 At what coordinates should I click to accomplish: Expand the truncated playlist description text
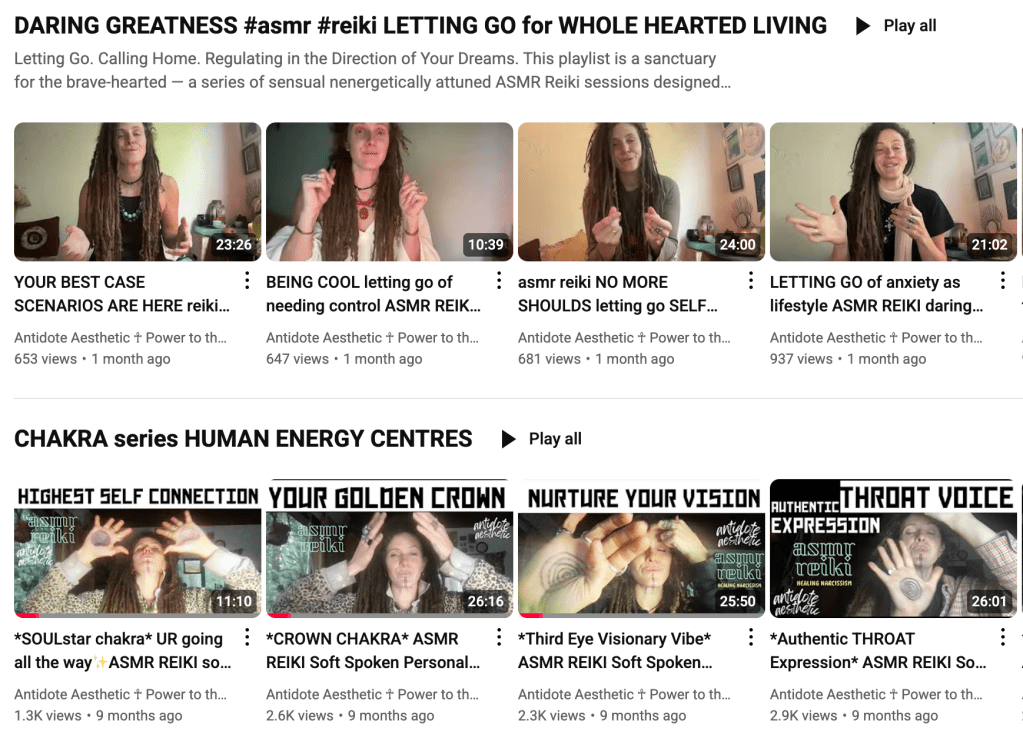[x=372, y=70]
